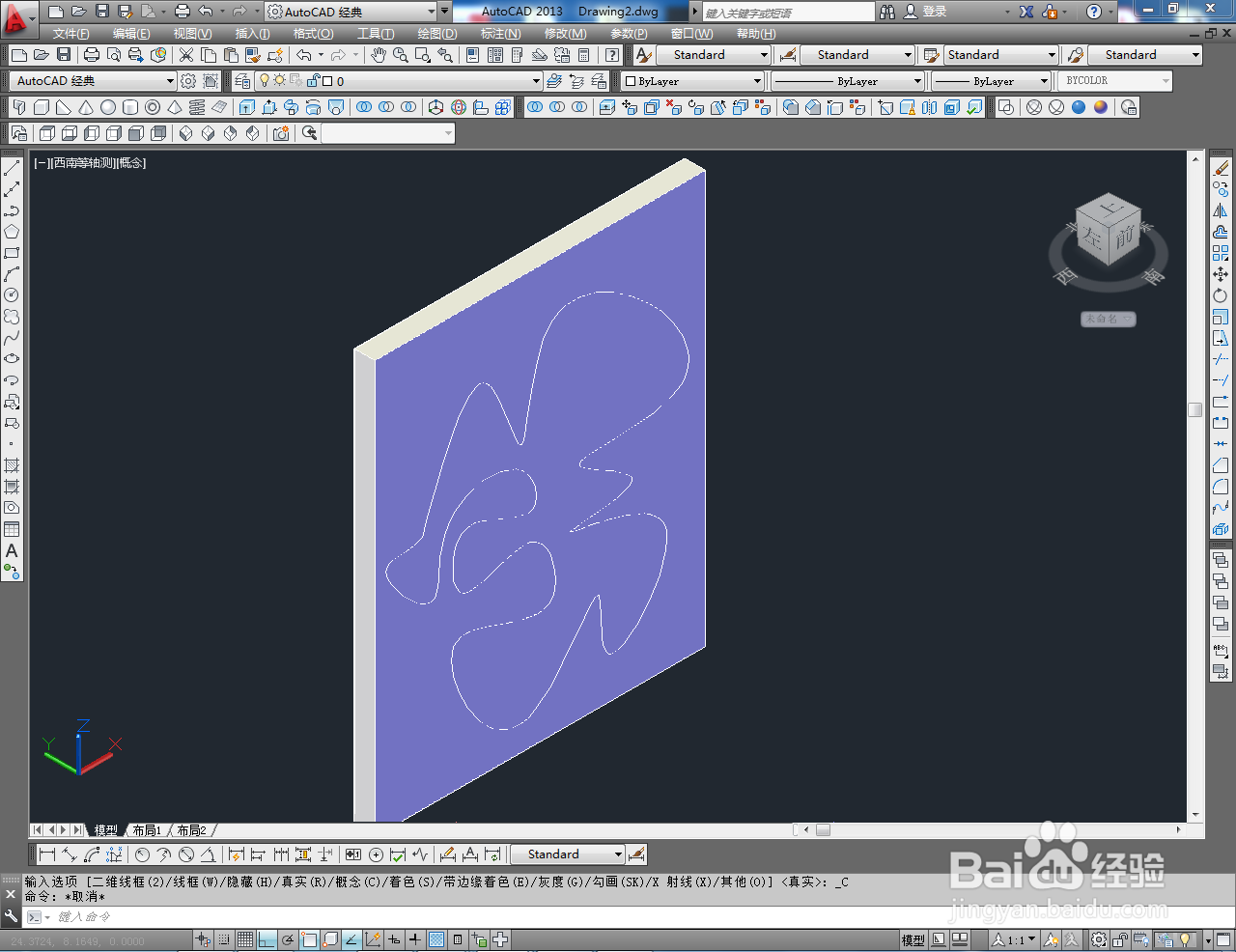Open the Layer Properties Manager icon
The width and height of the screenshot is (1236, 952).
coord(243,81)
